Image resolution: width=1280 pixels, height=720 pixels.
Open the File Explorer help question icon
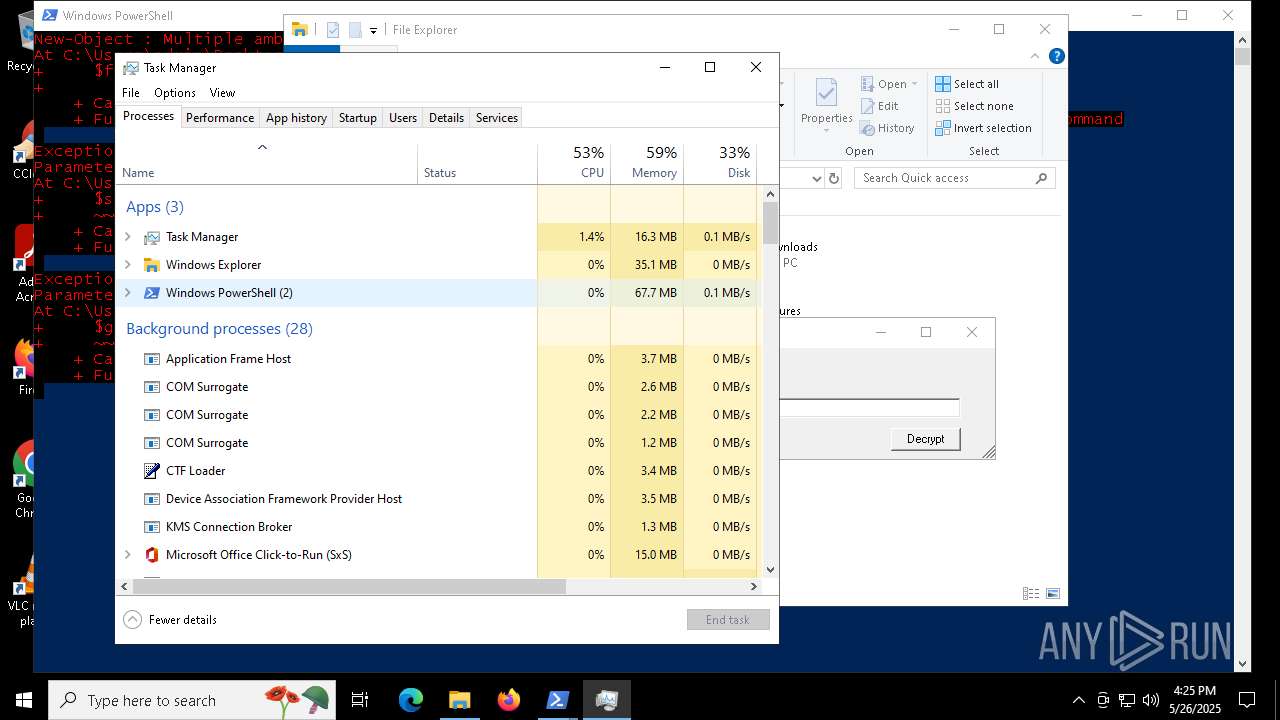1057,57
